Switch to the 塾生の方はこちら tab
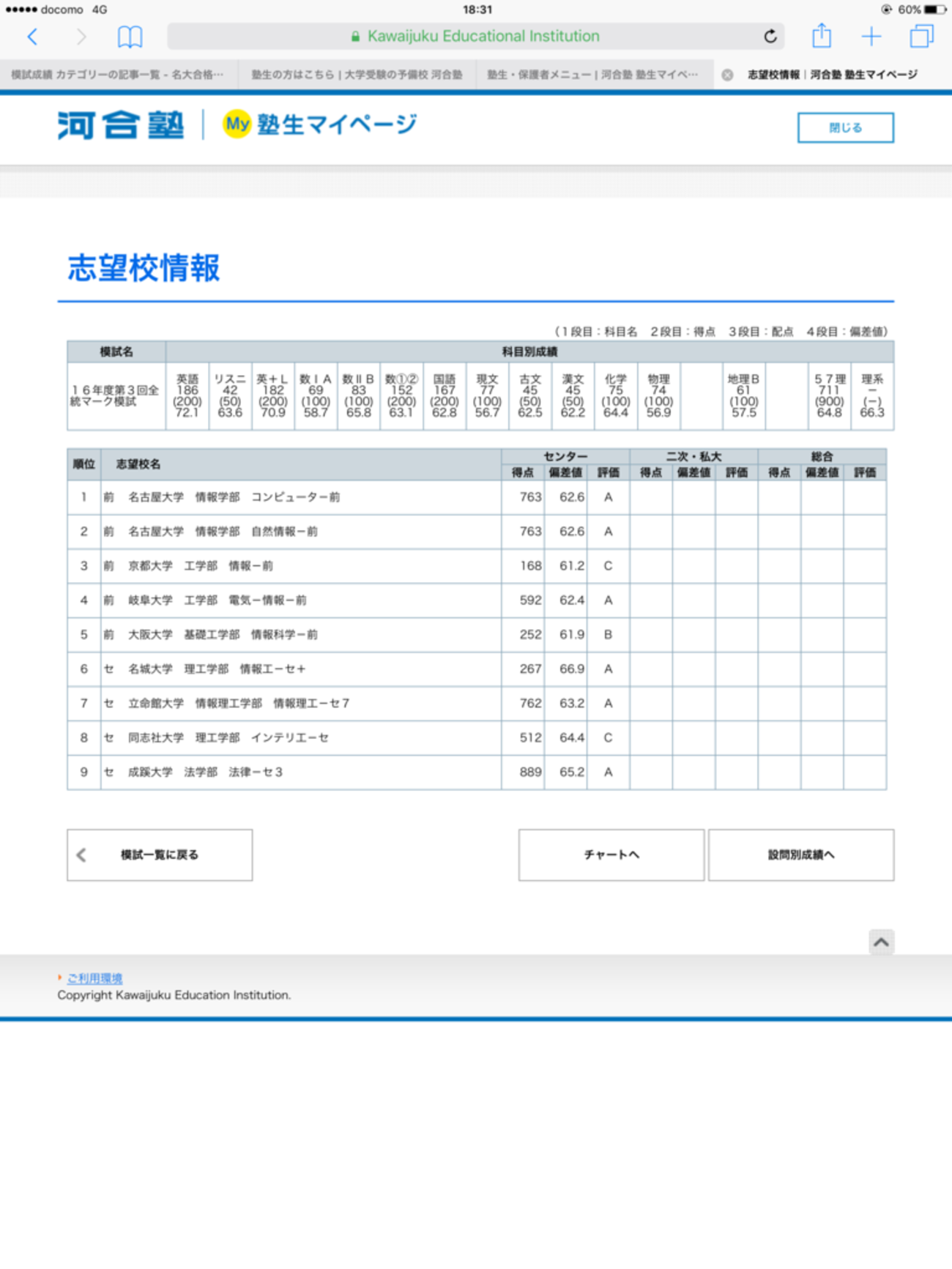The width and height of the screenshot is (952, 1269). coord(357,75)
